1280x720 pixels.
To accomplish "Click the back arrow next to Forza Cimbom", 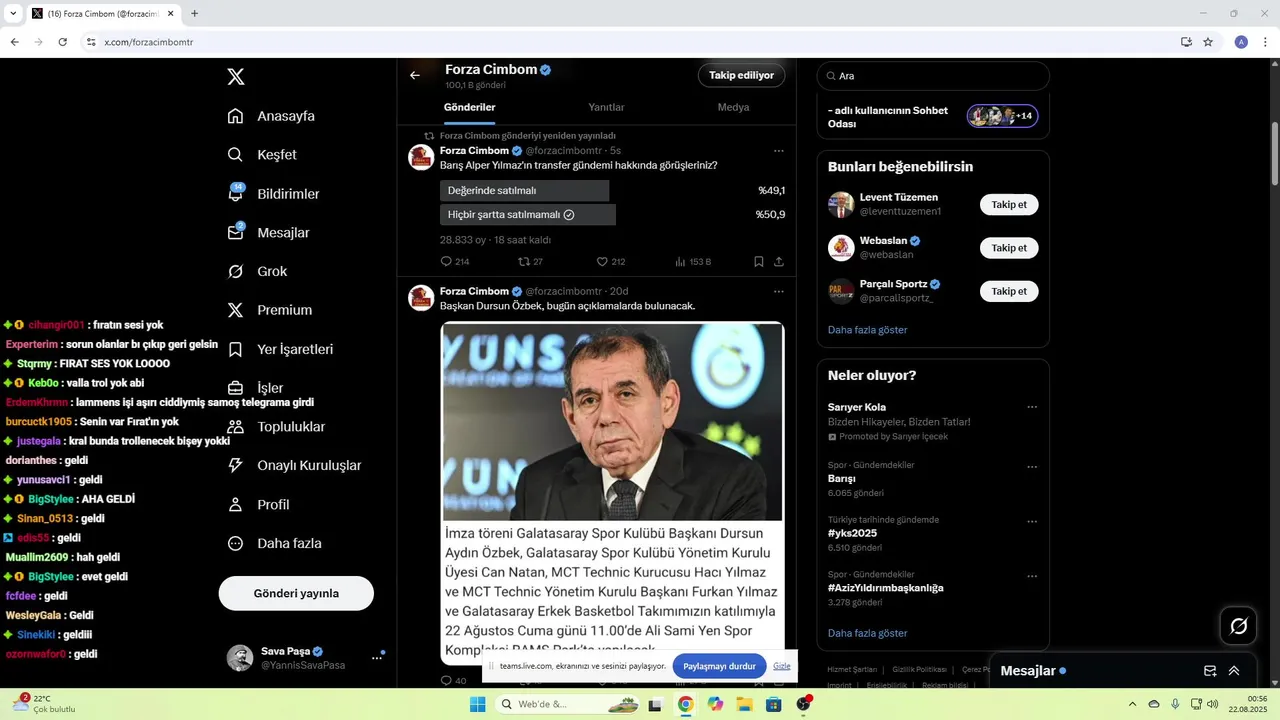I will tap(415, 75).
